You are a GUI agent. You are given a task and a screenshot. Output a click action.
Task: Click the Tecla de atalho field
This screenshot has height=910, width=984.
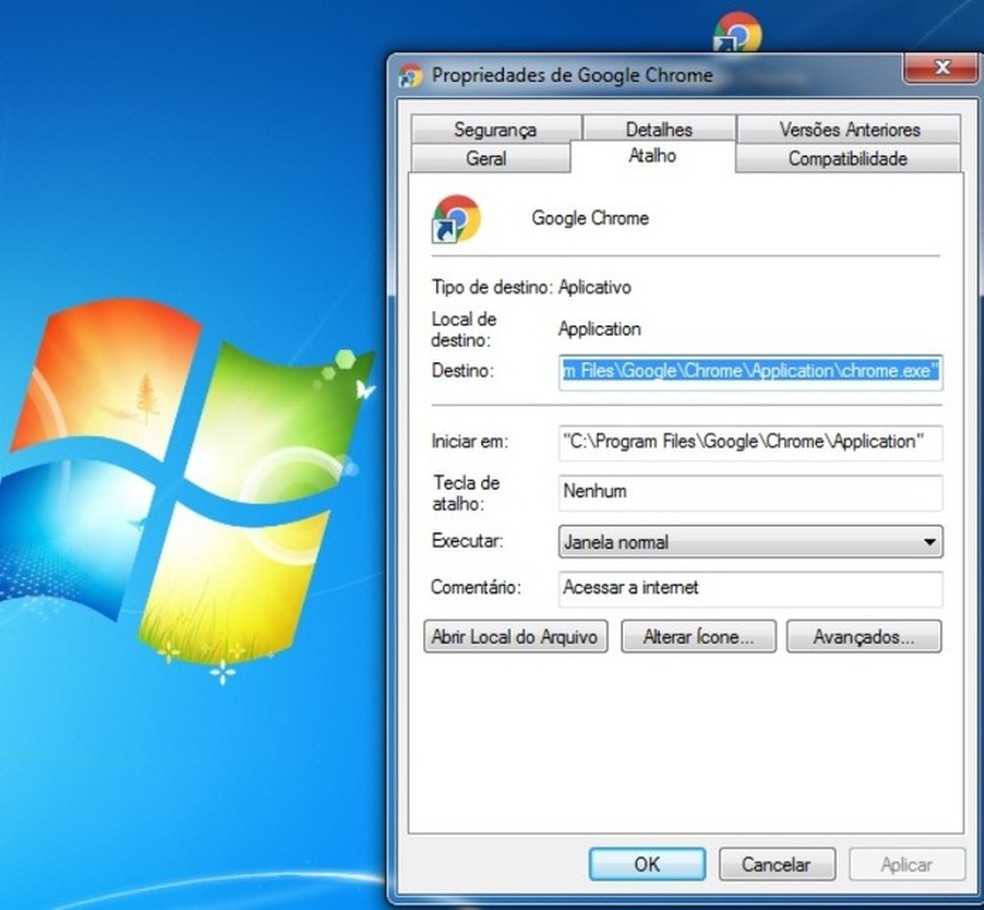(x=750, y=491)
